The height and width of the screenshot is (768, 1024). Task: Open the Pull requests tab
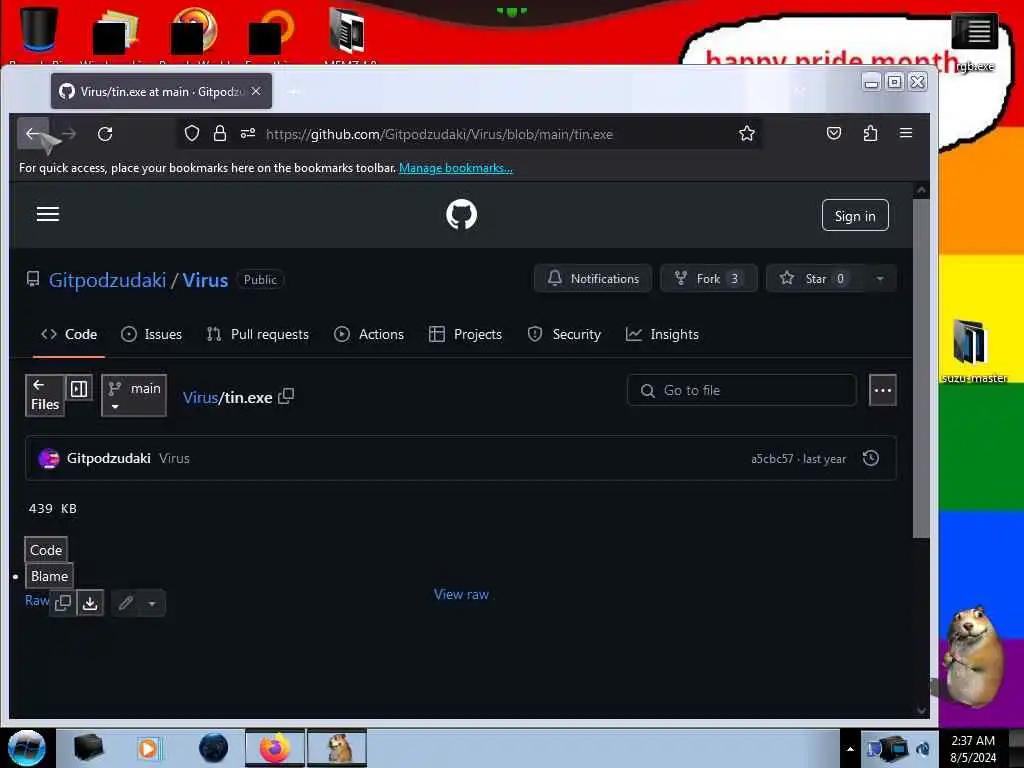coord(258,334)
